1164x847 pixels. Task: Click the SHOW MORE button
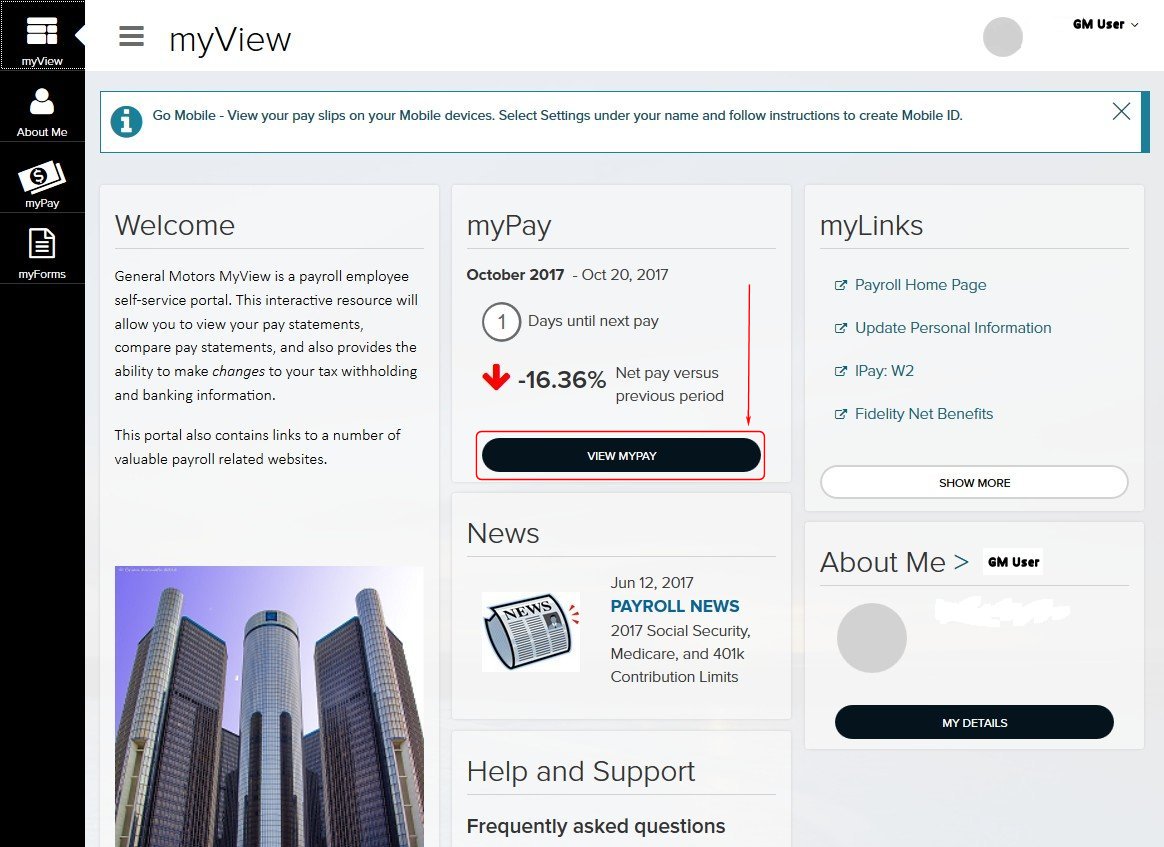pos(974,483)
